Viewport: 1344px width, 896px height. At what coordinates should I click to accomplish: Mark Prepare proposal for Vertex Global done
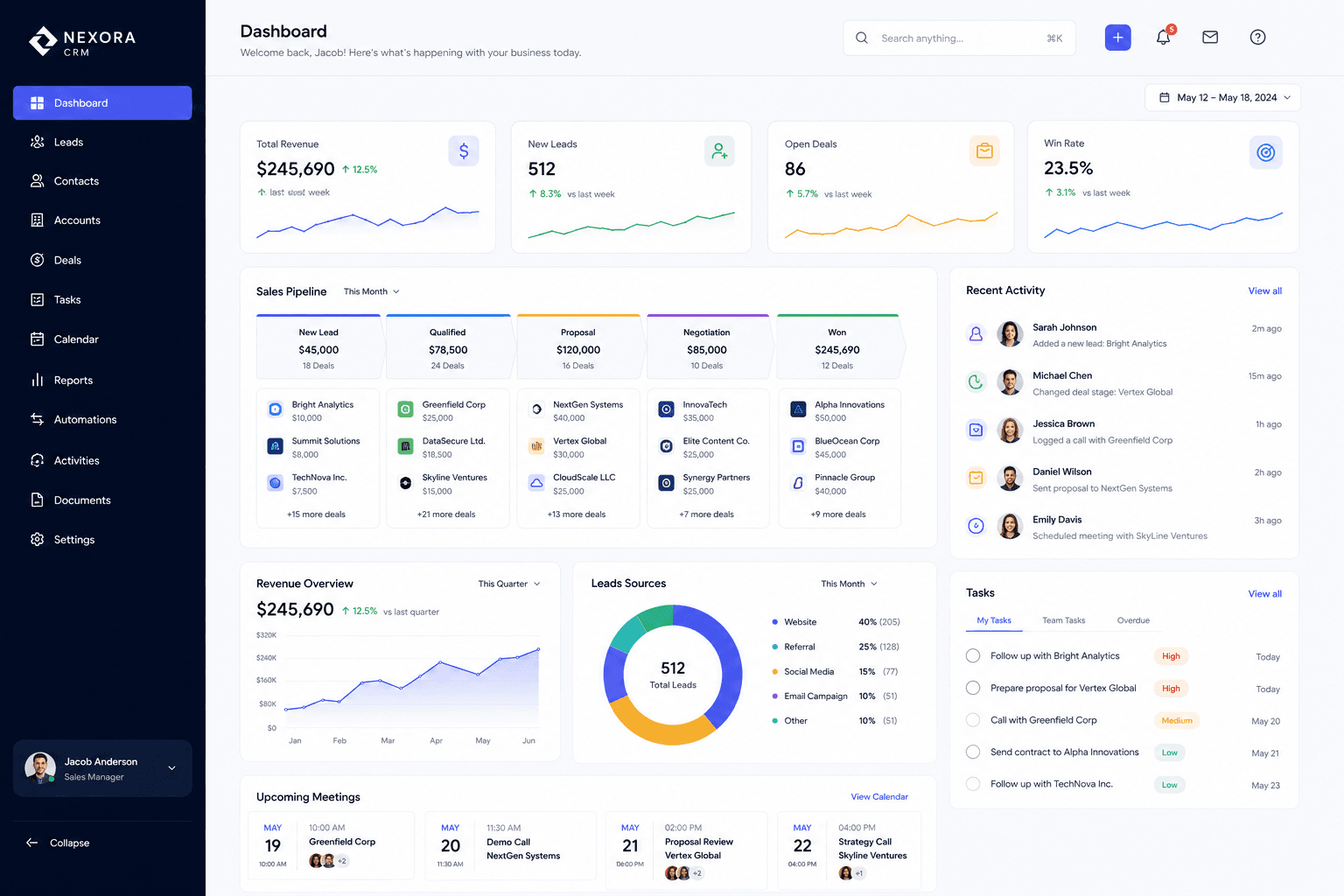point(973,688)
